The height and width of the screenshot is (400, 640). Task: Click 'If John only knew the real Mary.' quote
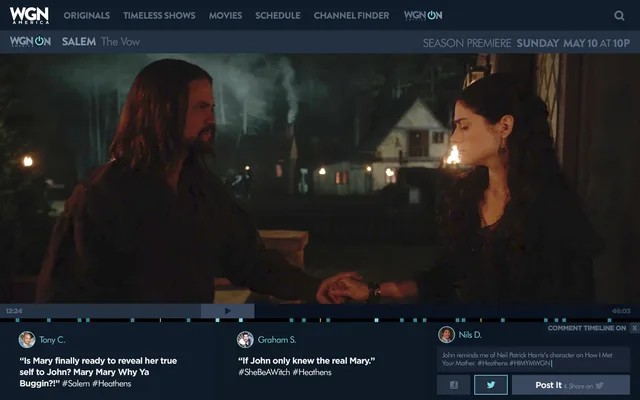(x=307, y=361)
